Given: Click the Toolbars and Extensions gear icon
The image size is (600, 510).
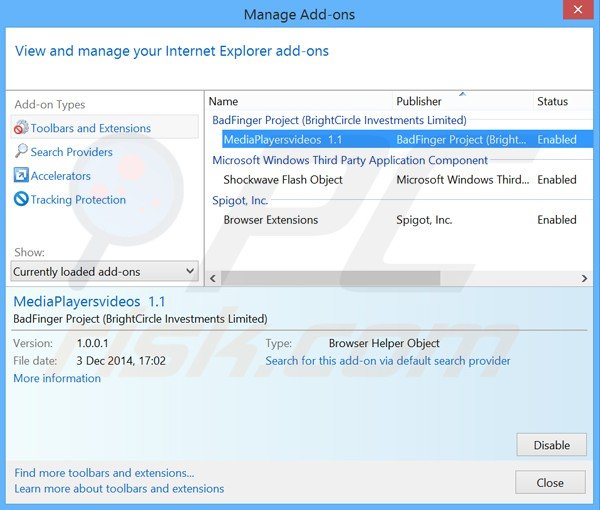Looking at the screenshot, I should pos(21,127).
